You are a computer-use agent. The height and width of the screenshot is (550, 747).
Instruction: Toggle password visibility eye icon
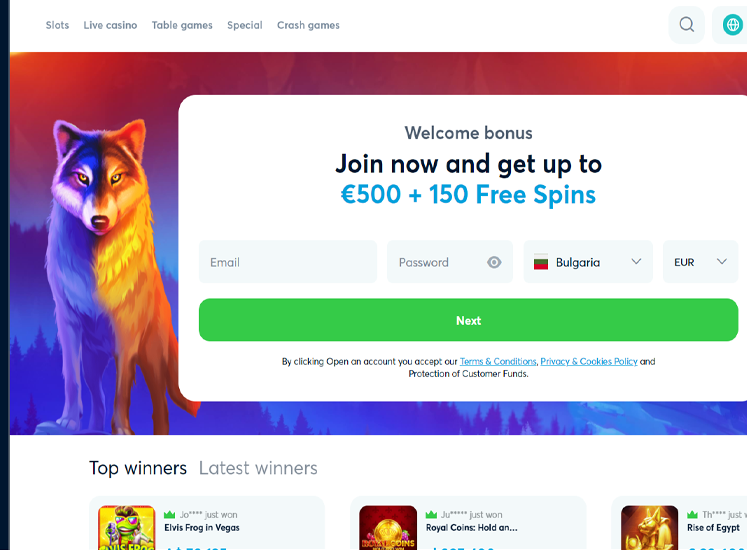coord(494,262)
